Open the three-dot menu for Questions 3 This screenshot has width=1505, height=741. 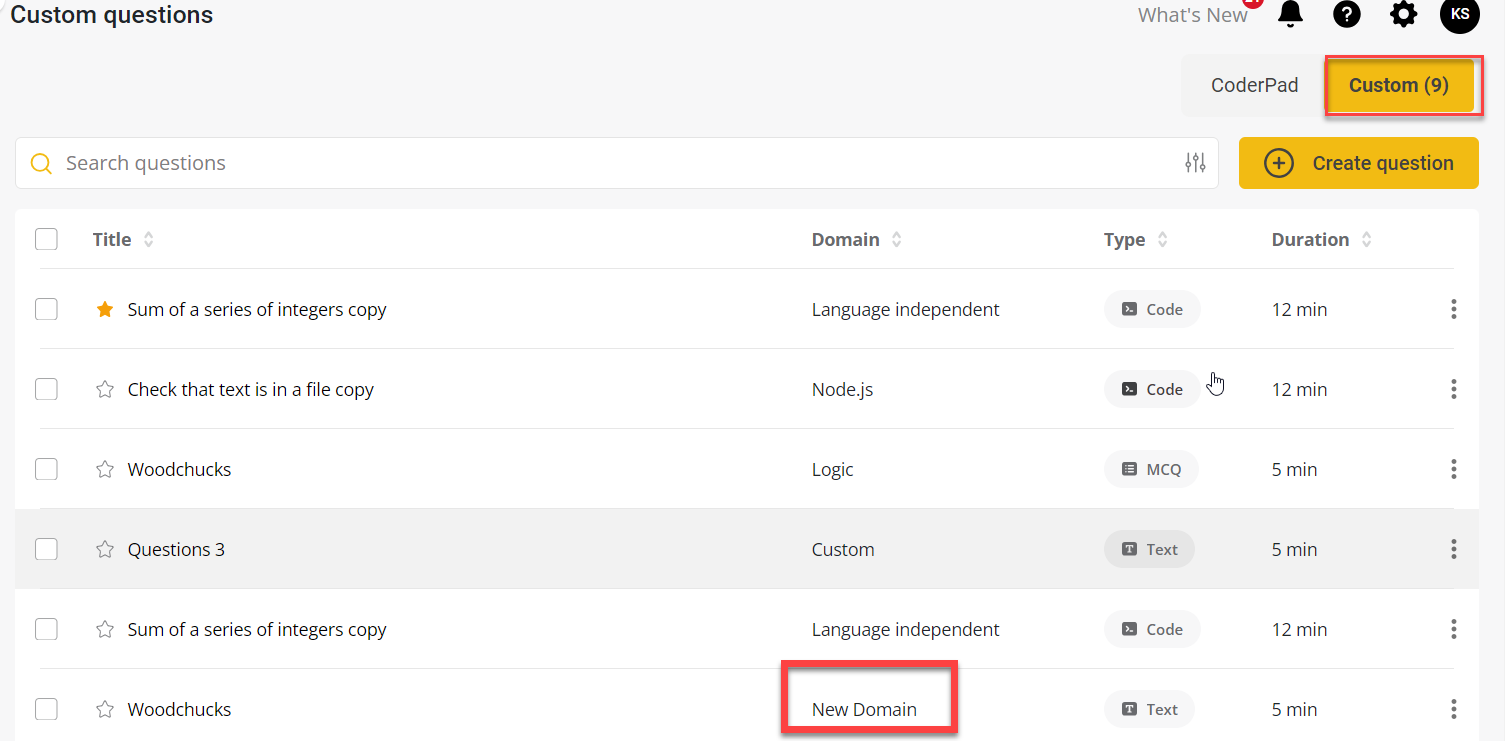(1453, 549)
